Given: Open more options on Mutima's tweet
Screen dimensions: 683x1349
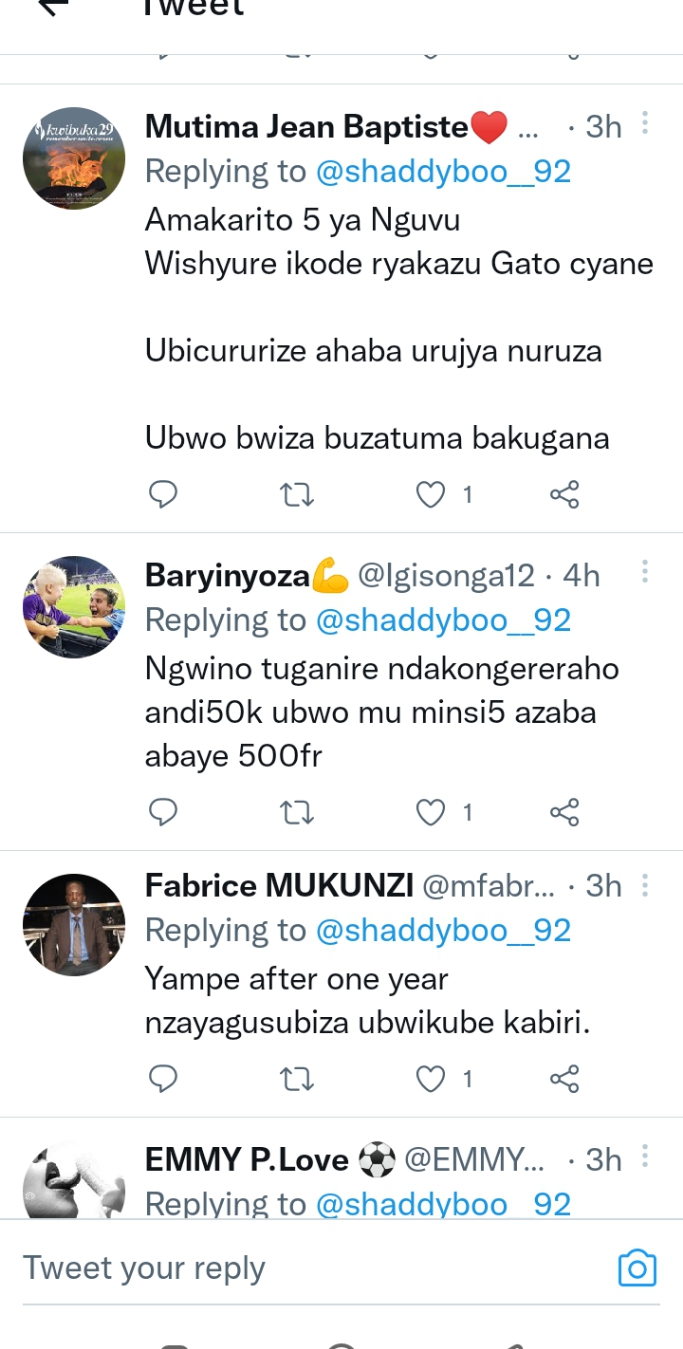Looking at the screenshot, I should pyautogui.click(x=645, y=123).
